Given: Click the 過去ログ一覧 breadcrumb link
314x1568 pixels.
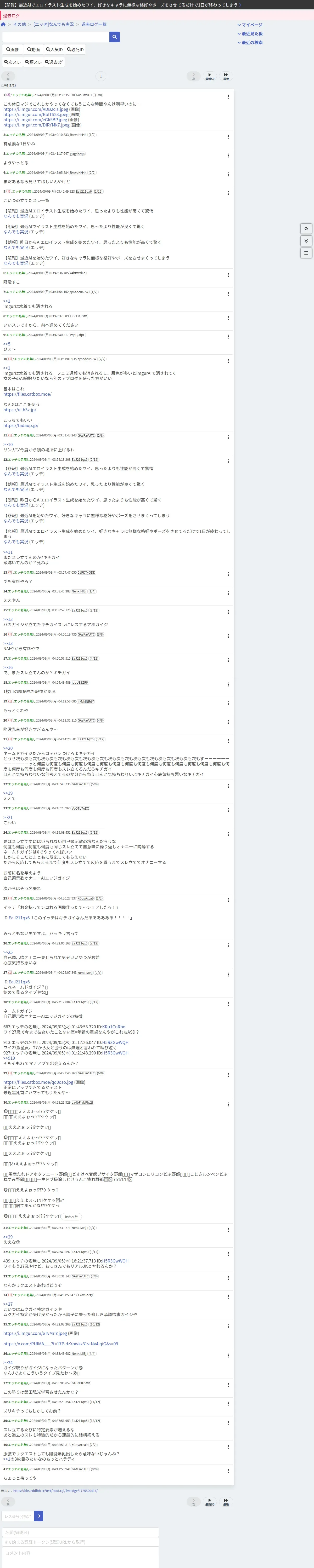Looking at the screenshot, I should click(x=94, y=24).
